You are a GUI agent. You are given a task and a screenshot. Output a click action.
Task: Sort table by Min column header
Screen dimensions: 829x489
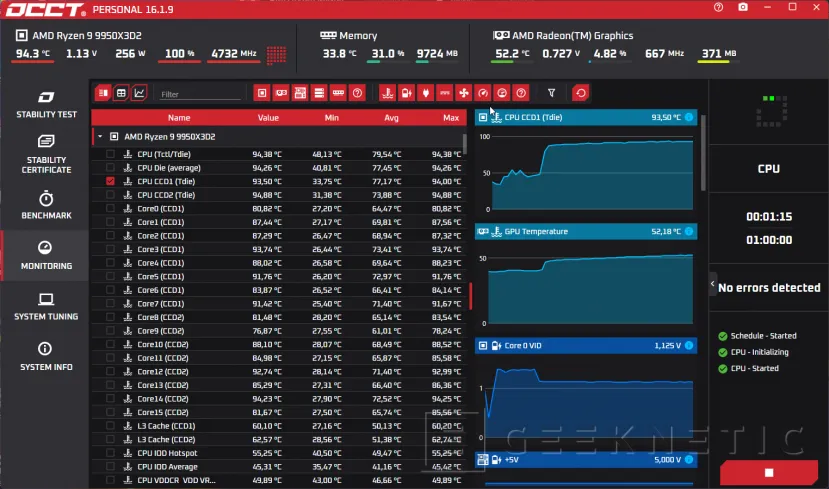click(x=331, y=117)
